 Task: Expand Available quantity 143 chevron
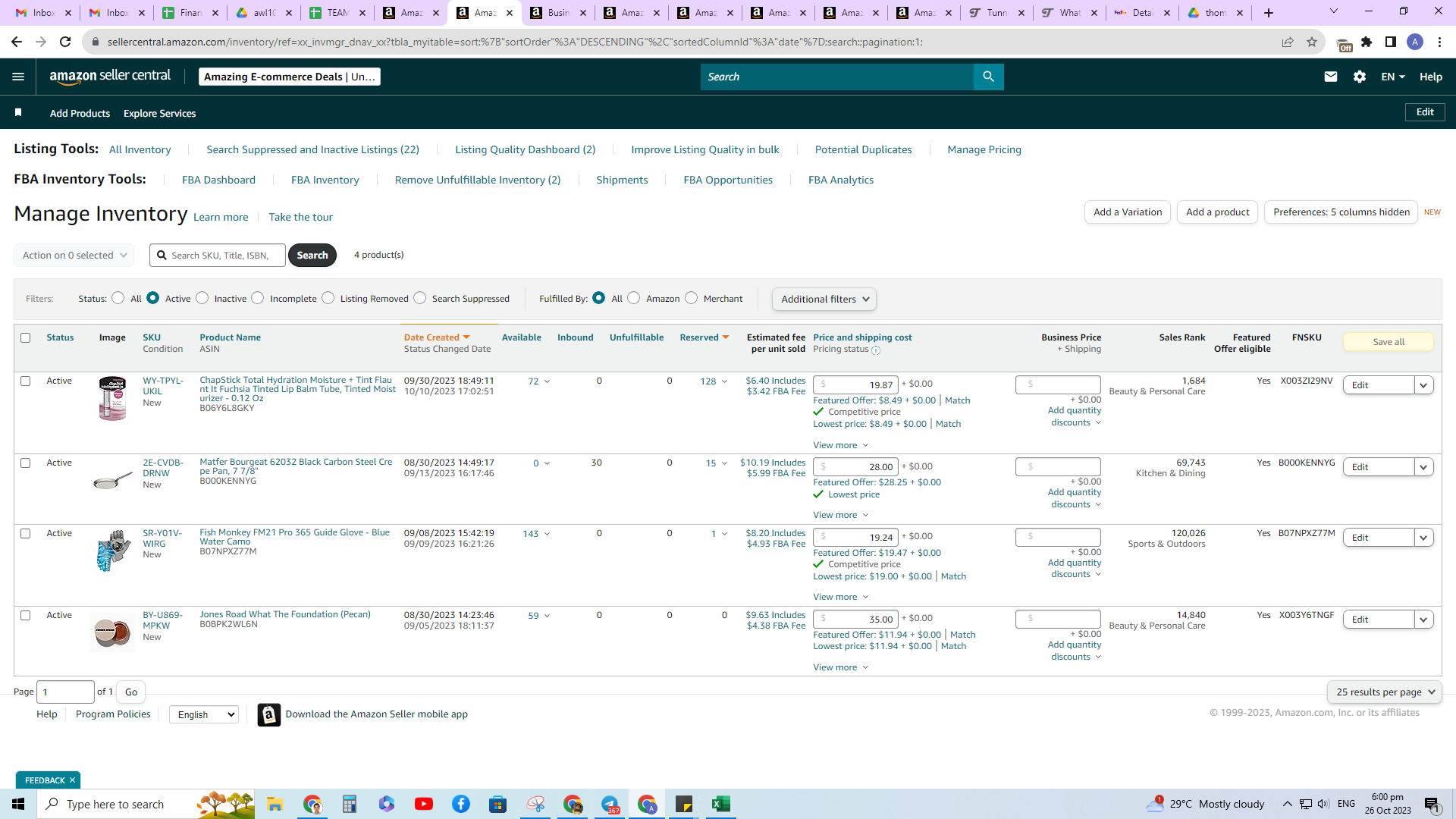pos(548,534)
